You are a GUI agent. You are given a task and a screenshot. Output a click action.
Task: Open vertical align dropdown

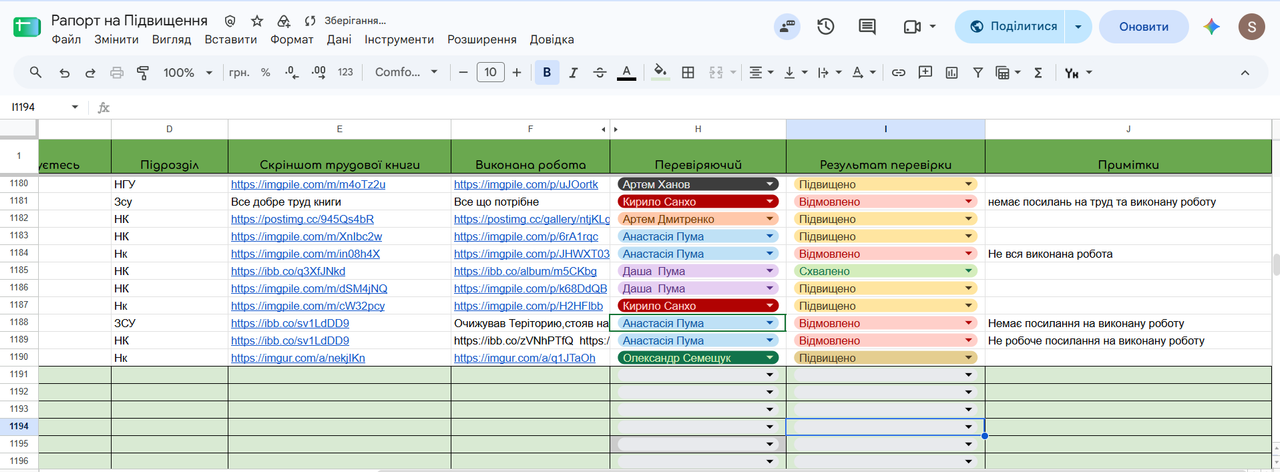click(x=795, y=72)
